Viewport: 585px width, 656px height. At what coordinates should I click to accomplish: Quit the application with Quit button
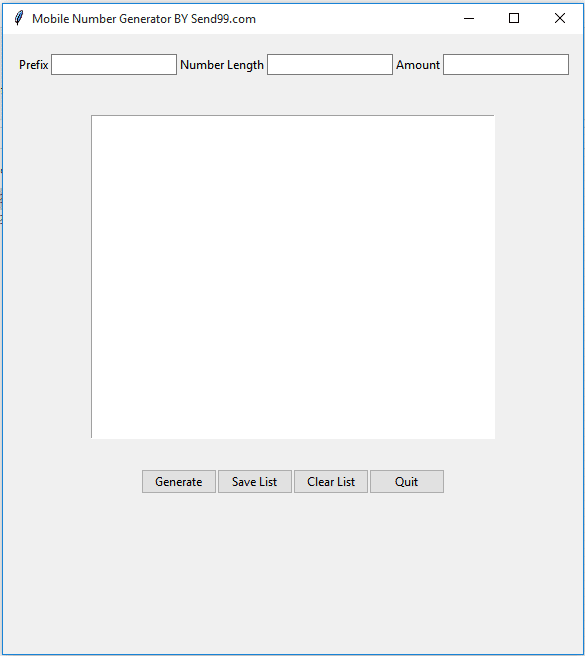406,482
